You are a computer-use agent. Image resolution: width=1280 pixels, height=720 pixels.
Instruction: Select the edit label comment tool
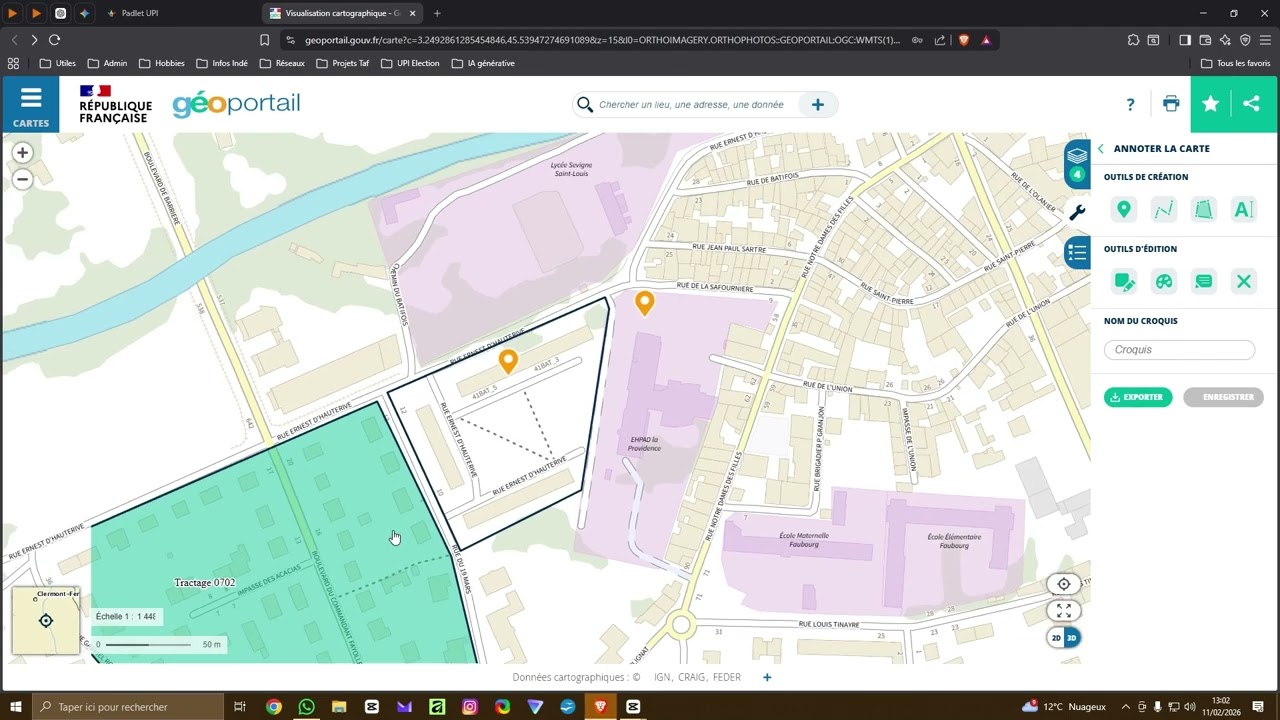pos(1204,281)
